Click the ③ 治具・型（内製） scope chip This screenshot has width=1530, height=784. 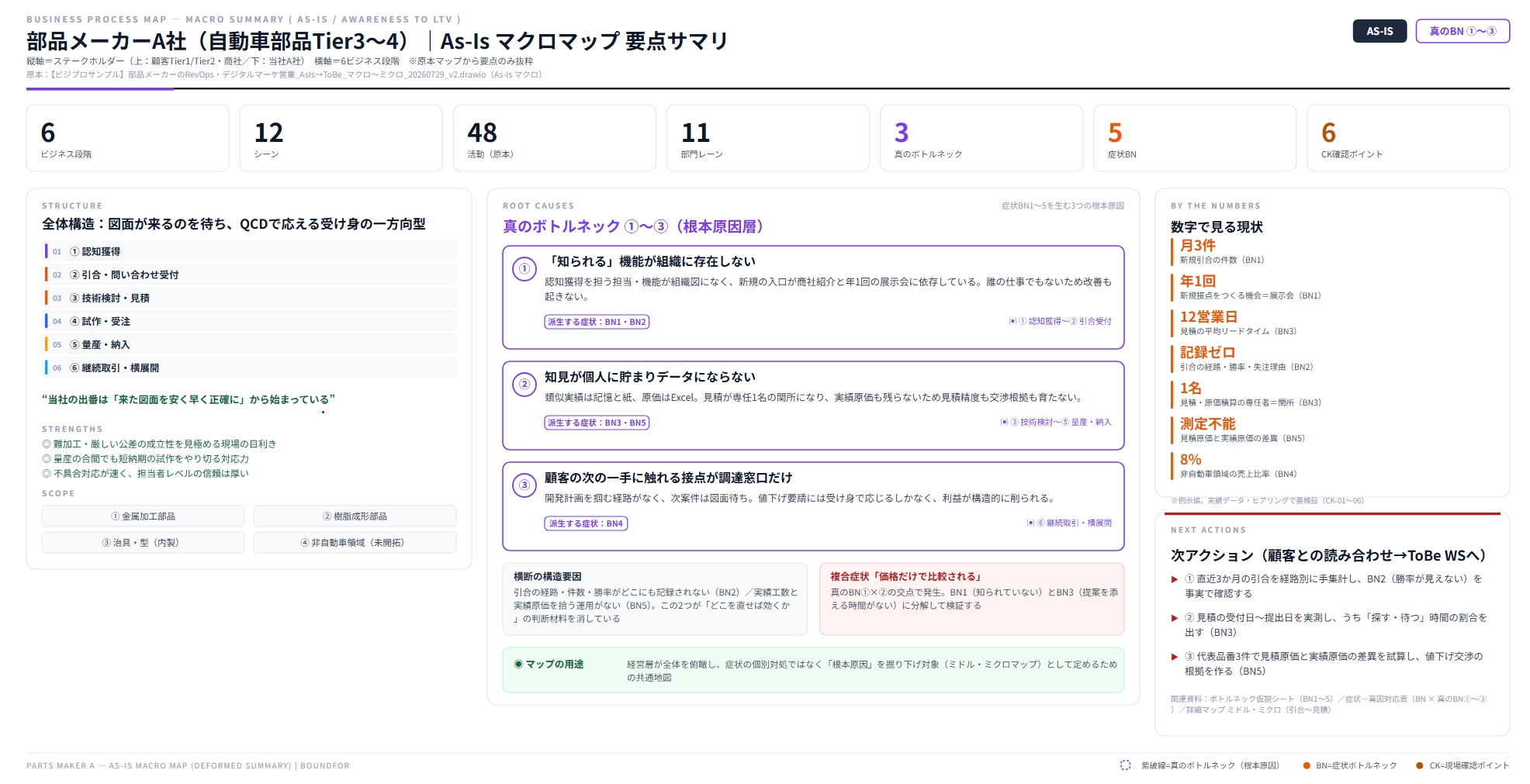143,543
